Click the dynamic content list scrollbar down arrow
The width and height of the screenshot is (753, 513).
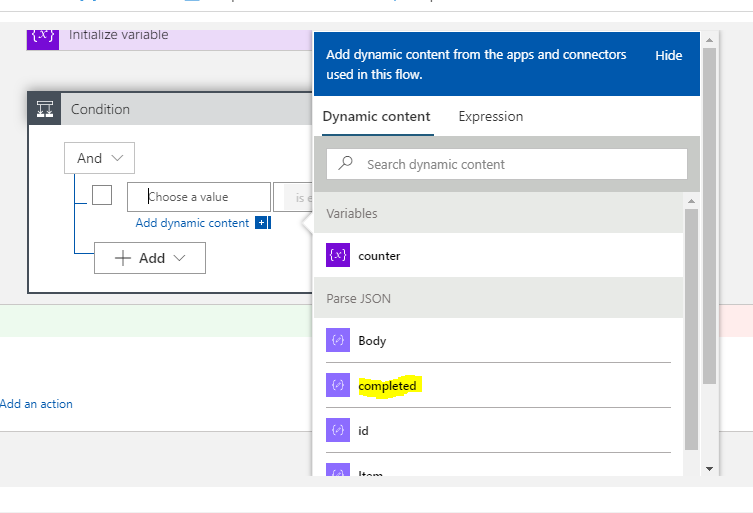tap(709, 468)
